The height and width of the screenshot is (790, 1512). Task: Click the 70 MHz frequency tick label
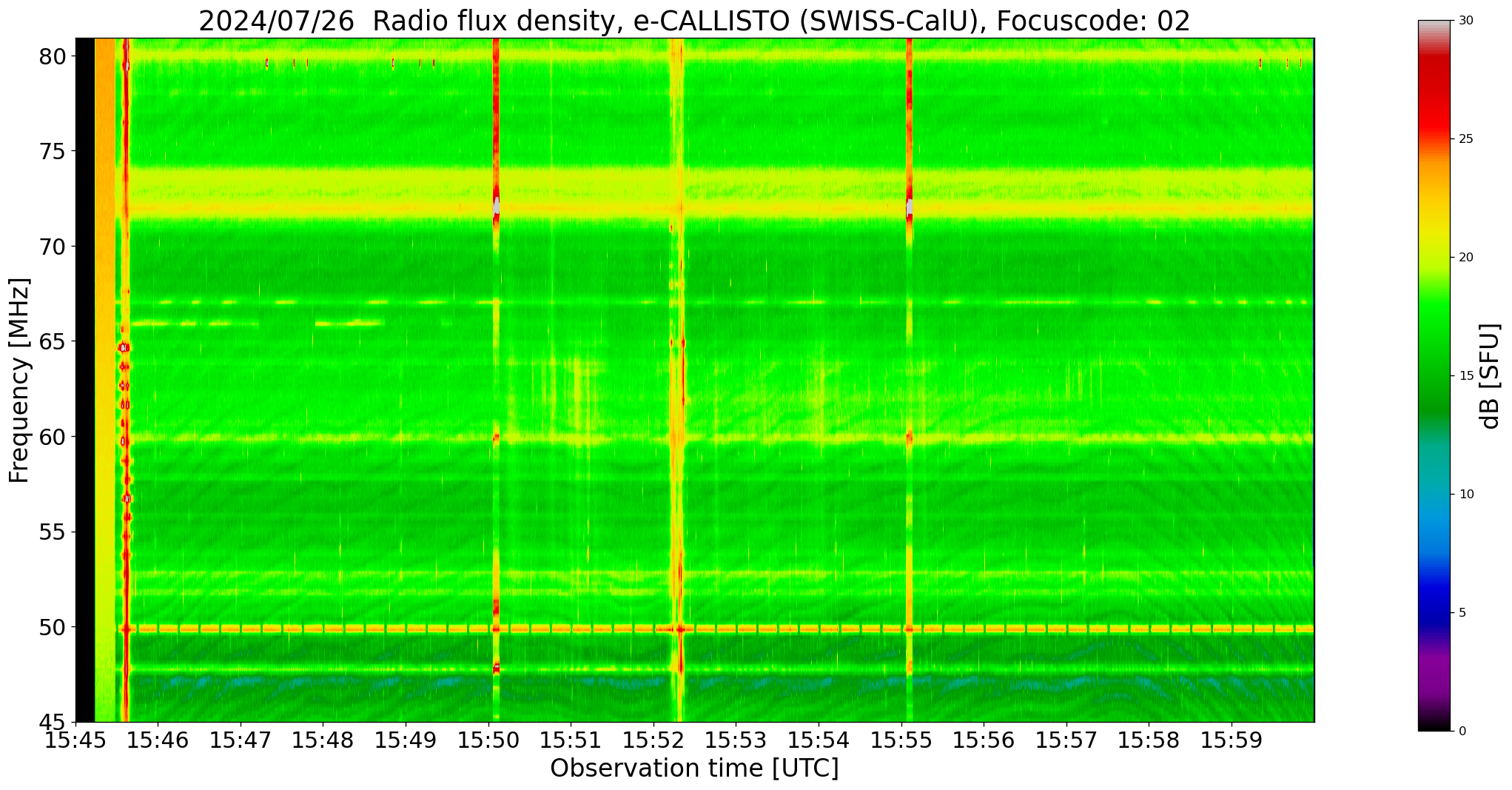53,247
